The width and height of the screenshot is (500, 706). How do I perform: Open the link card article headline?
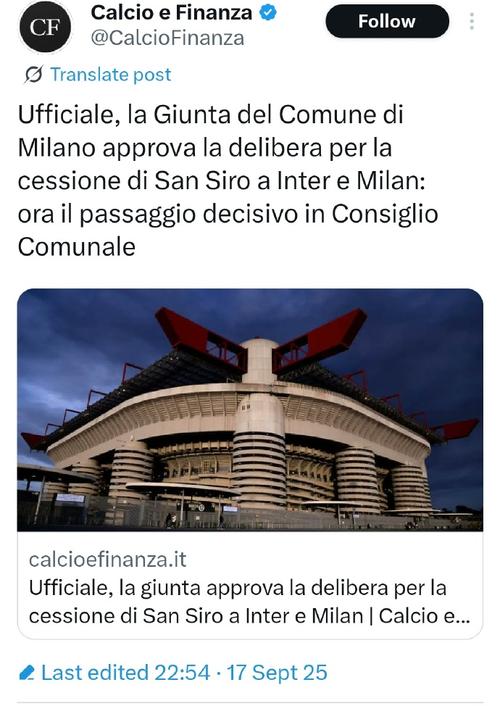point(250,602)
